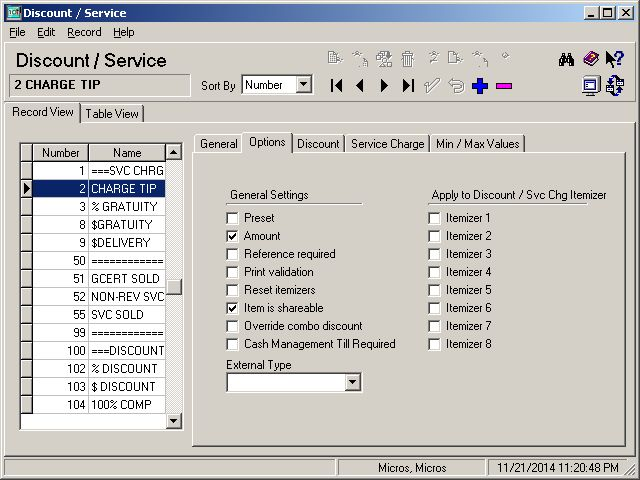Switch to the General tab
This screenshot has width=640, height=480.
click(x=218, y=144)
